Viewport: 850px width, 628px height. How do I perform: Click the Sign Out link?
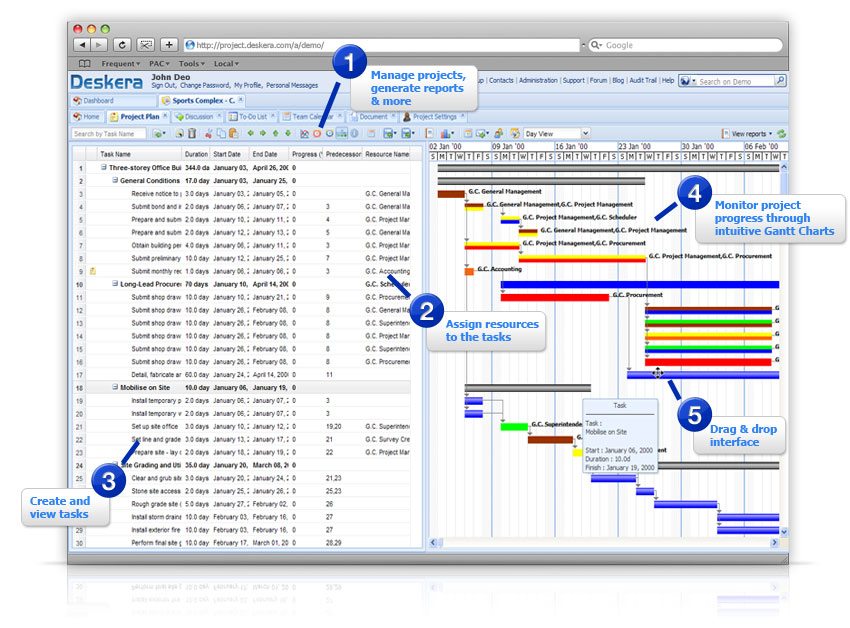click(x=163, y=86)
